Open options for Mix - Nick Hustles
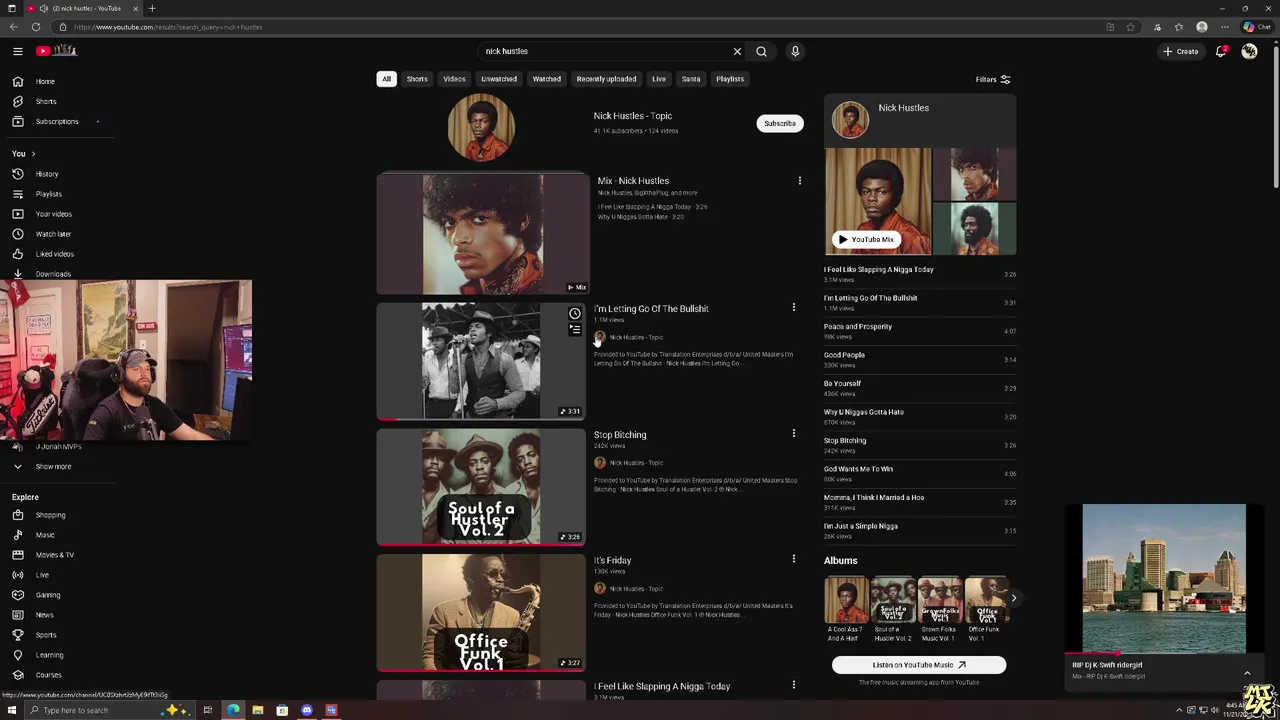Image resolution: width=1280 pixels, height=720 pixels. [799, 181]
